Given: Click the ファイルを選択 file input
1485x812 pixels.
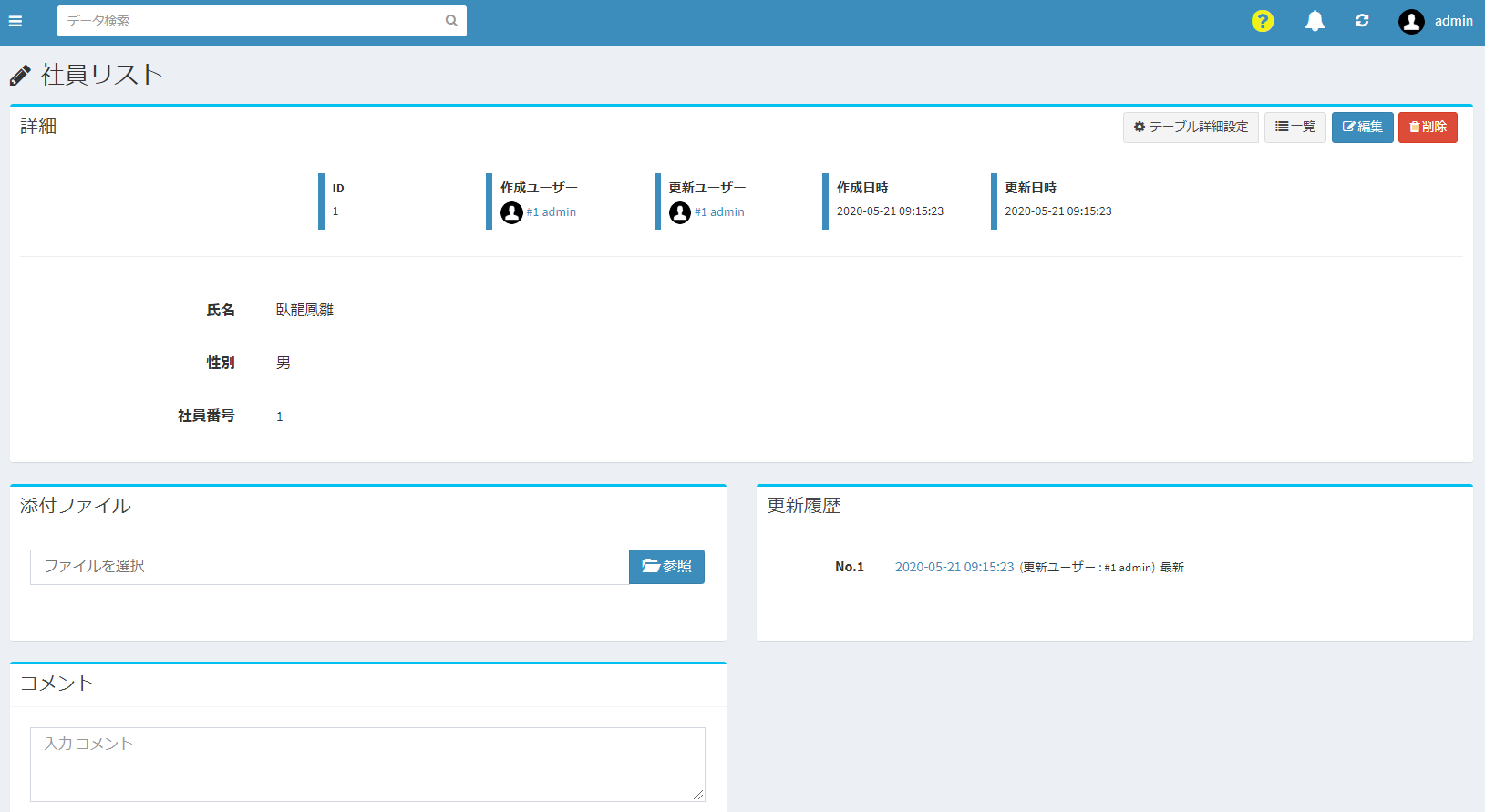Looking at the screenshot, I should click(330, 567).
